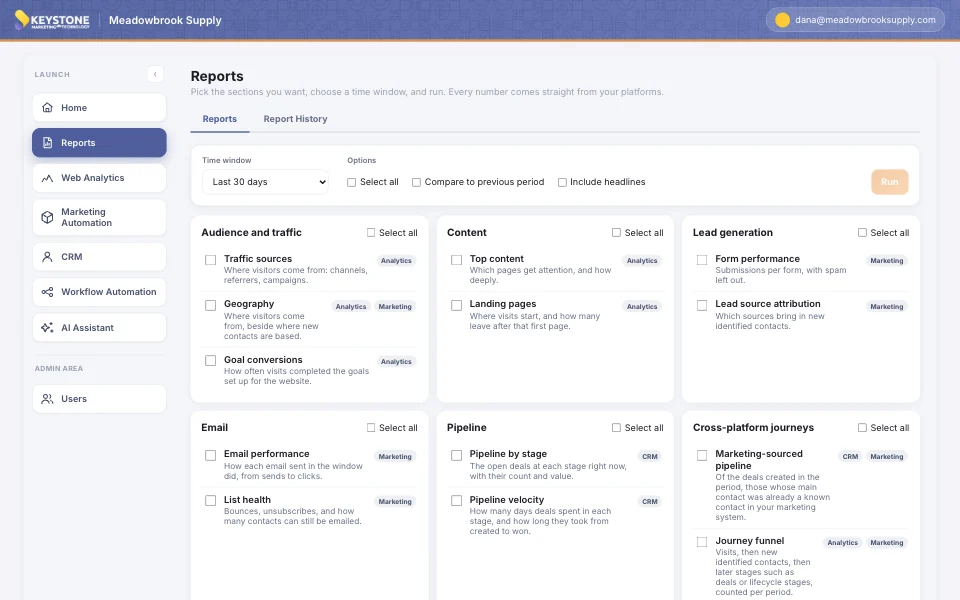
Task: Click the Reports document icon
Action: click(47, 143)
